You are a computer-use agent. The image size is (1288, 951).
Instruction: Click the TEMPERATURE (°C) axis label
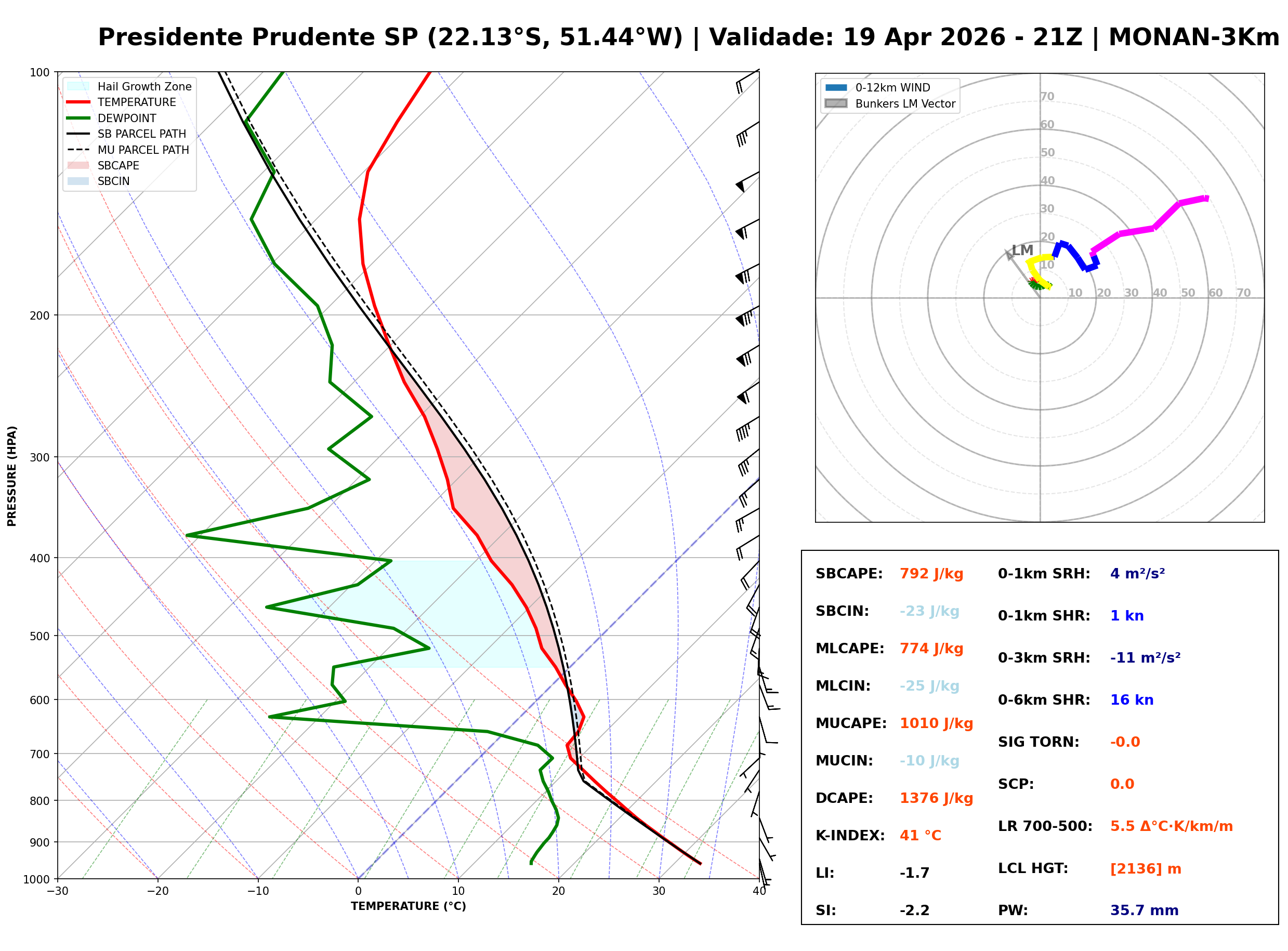pos(408,907)
